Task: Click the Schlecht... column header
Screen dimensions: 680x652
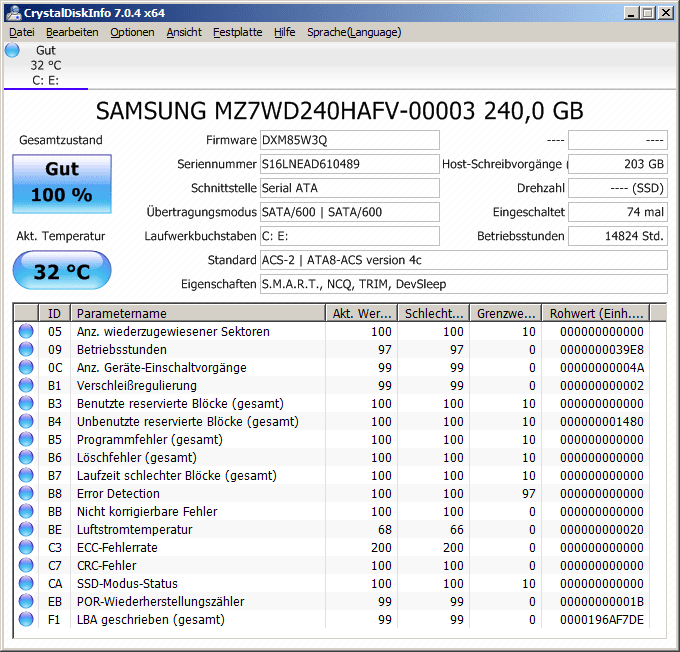Action: (434, 313)
